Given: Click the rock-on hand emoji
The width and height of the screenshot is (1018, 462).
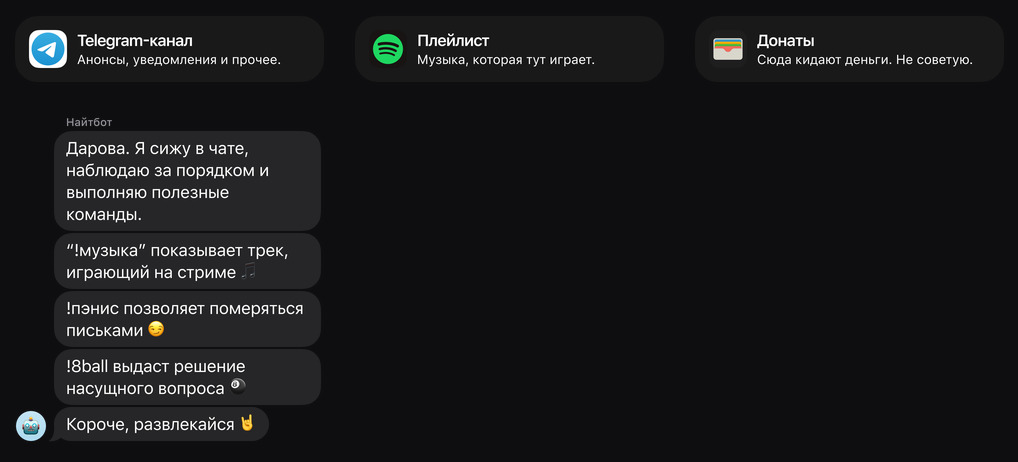Looking at the screenshot, I should tap(246, 424).
